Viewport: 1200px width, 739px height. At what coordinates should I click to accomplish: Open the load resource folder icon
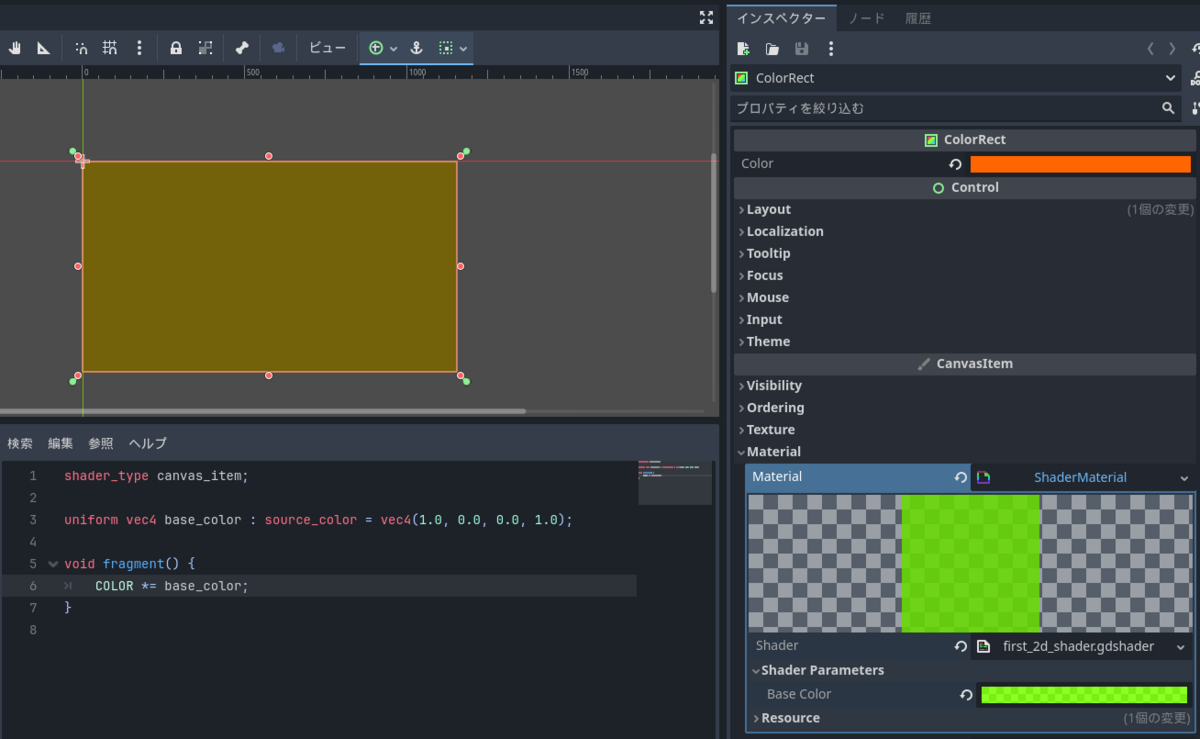click(x=772, y=48)
